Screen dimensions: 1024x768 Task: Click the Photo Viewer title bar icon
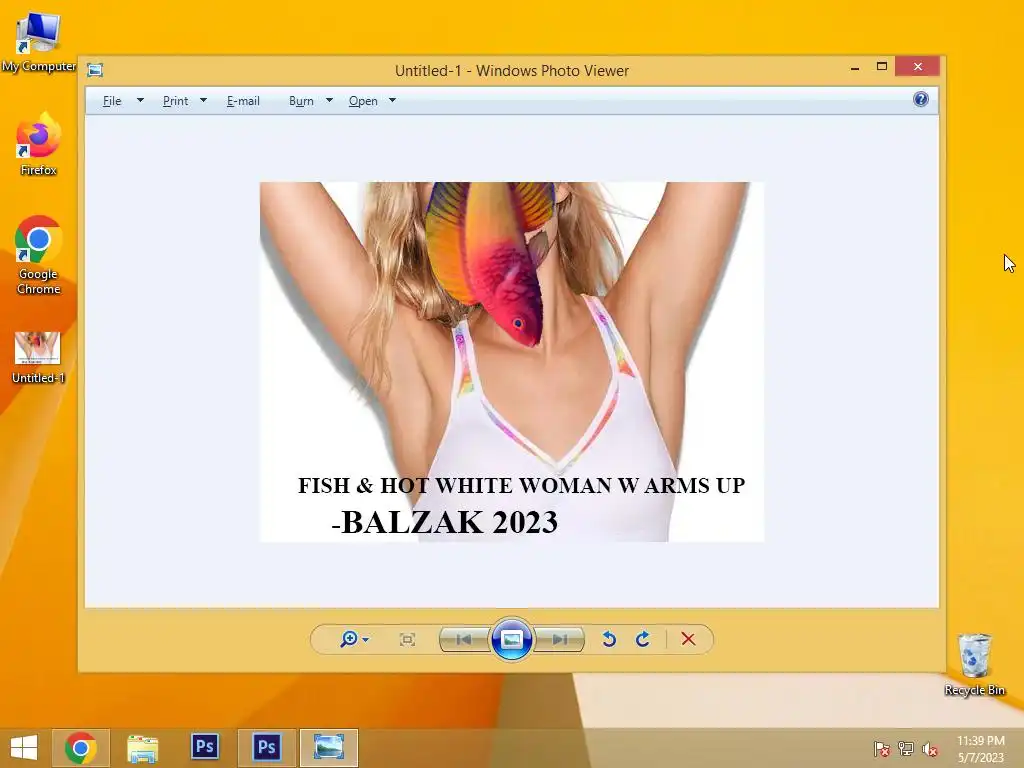click(95, 70)
